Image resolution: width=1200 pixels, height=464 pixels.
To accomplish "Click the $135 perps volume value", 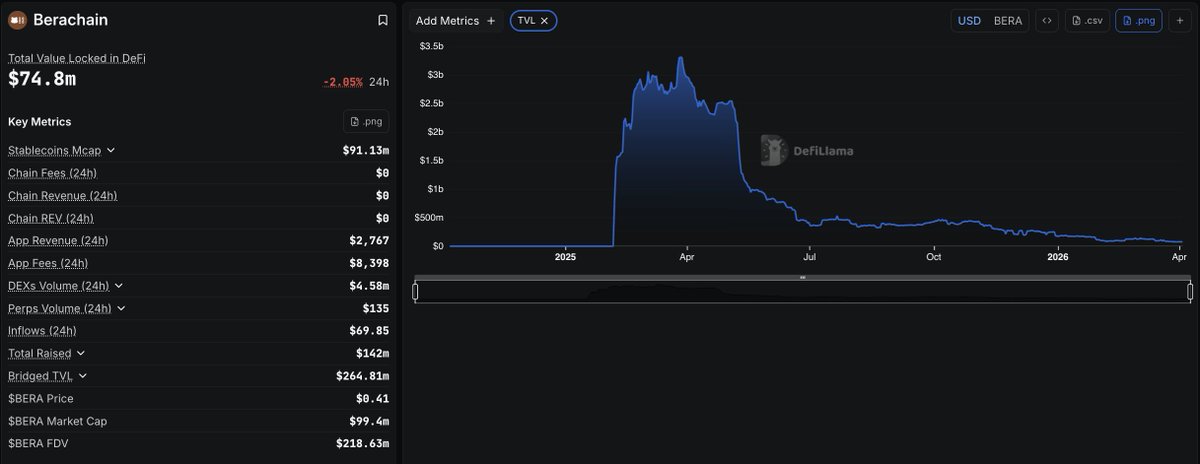I will click(376, 308).
